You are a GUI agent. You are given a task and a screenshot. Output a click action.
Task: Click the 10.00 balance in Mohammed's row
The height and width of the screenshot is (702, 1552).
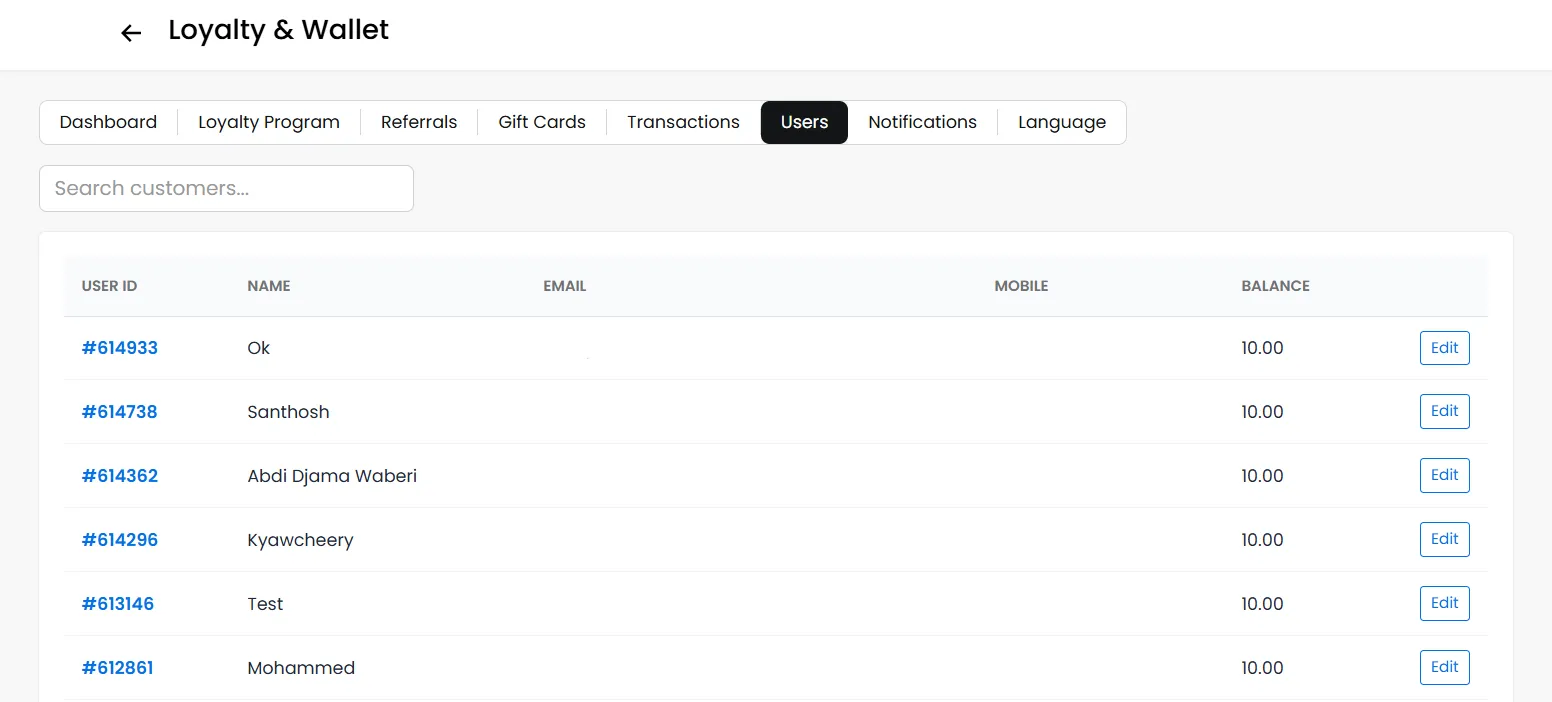(x=1262, y=668)
